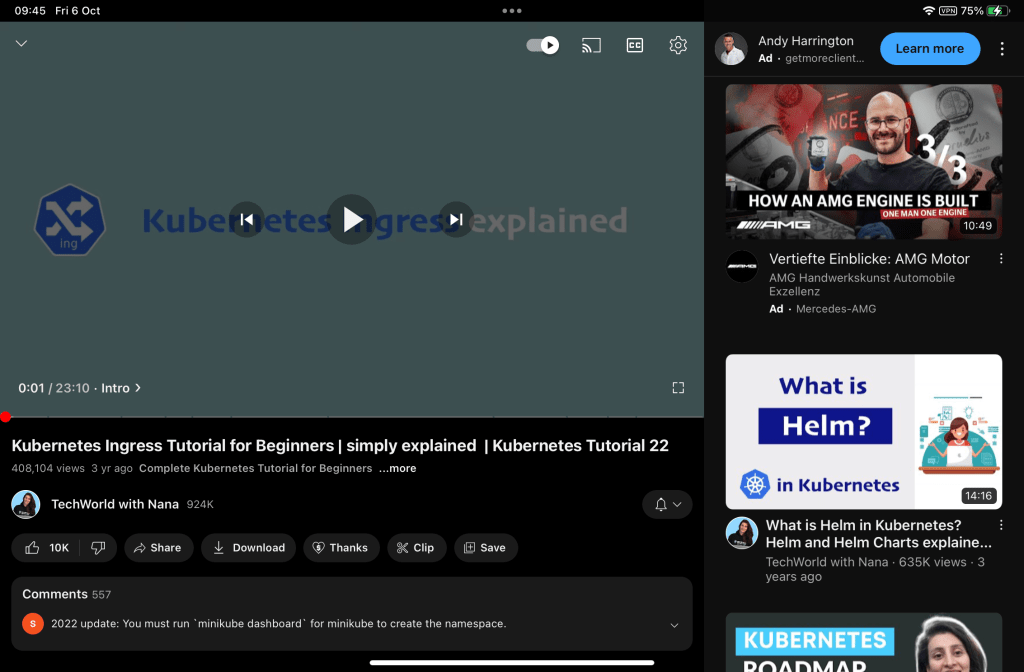
Task: Like the video thumbs up
Action: point(46,548)
